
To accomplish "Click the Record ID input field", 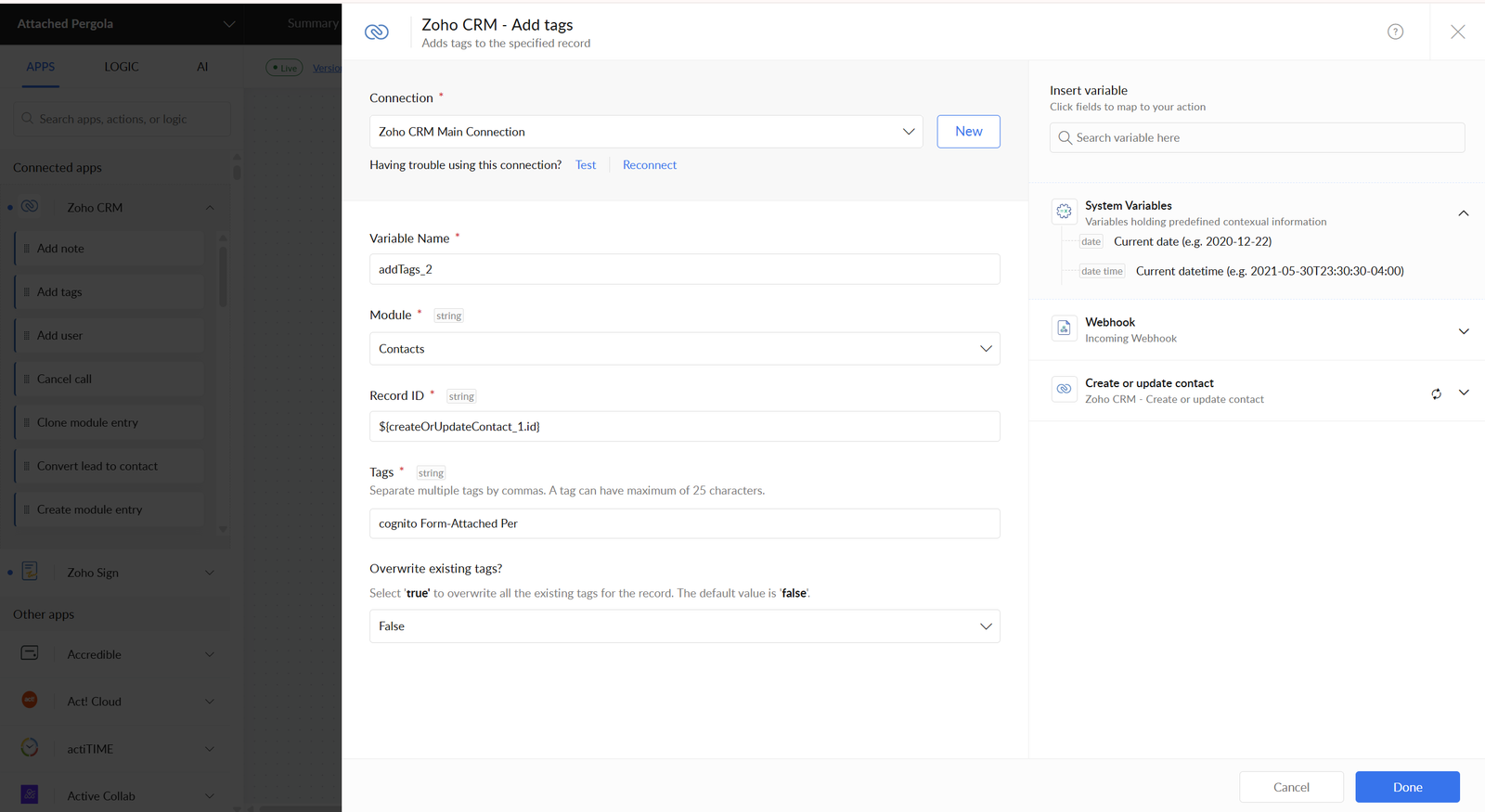I will coord(684,426).
